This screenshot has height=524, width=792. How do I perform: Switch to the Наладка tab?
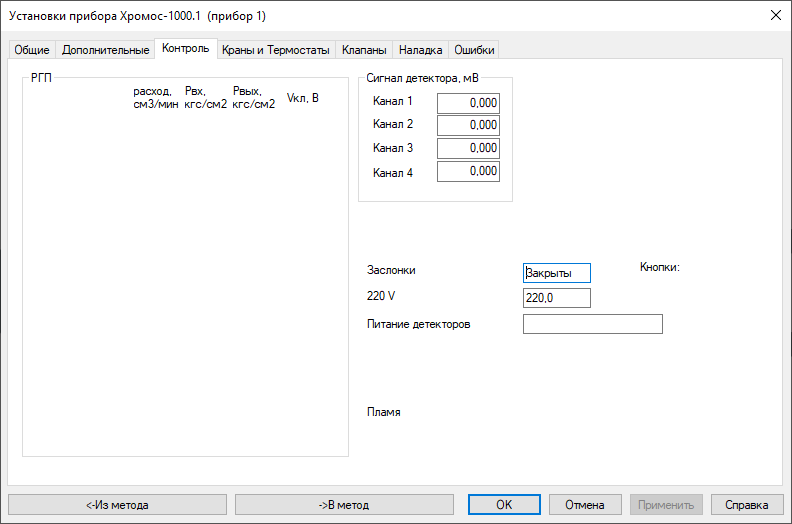[x=420, y=50]
